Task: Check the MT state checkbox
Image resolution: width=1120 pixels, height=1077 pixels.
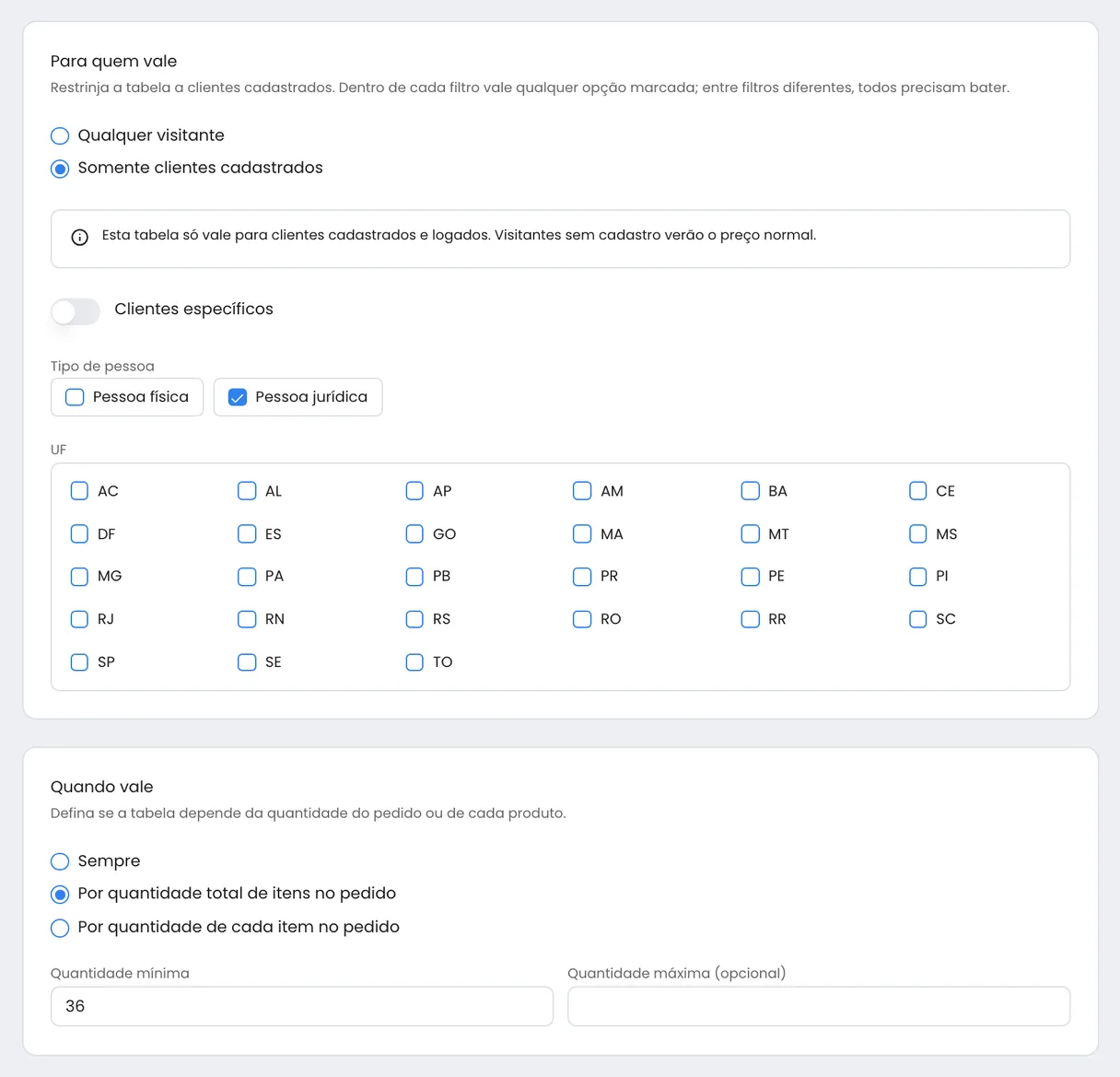Action: (x=751, y=533)
